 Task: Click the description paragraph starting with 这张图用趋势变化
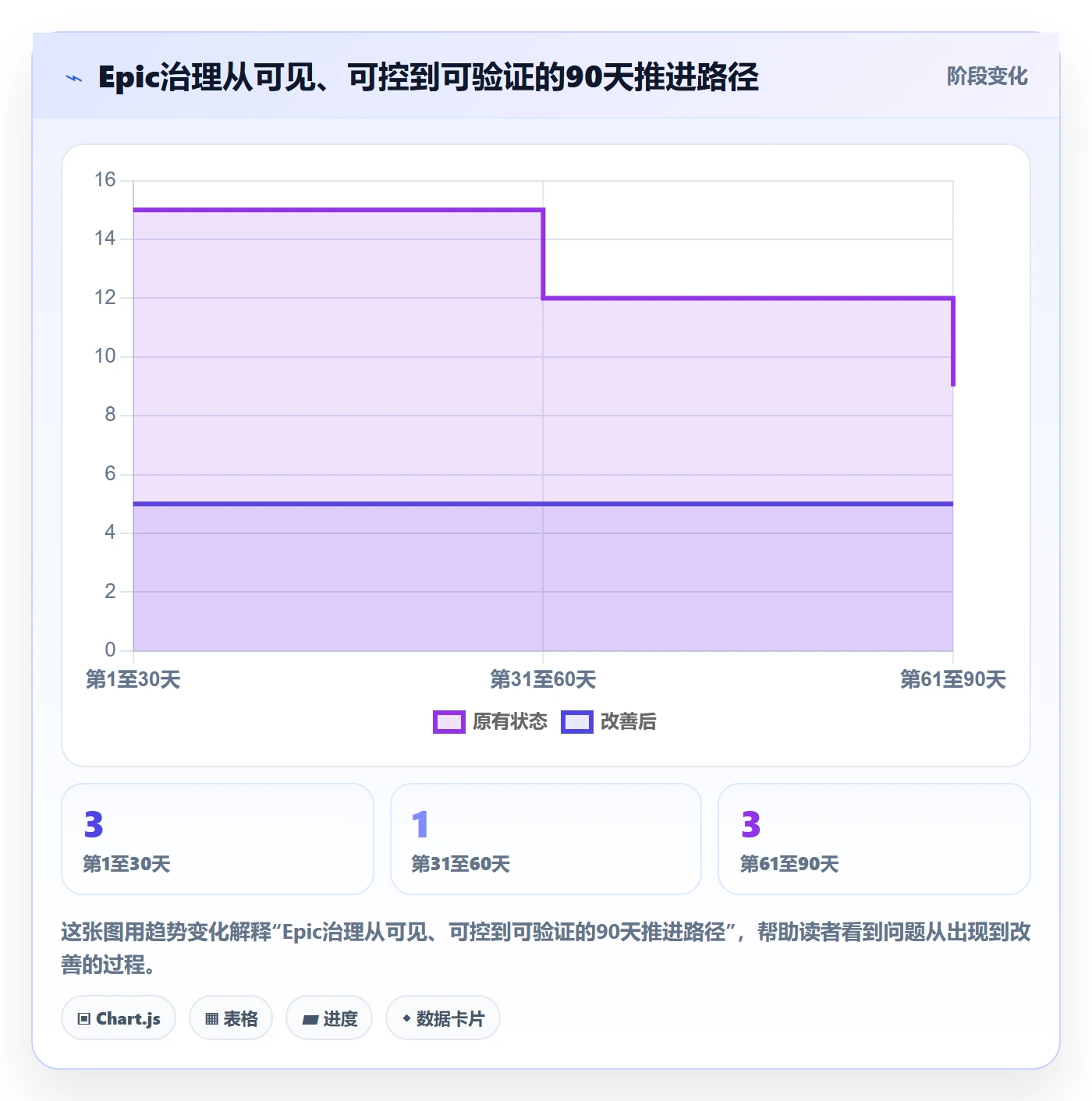(546, 948)
